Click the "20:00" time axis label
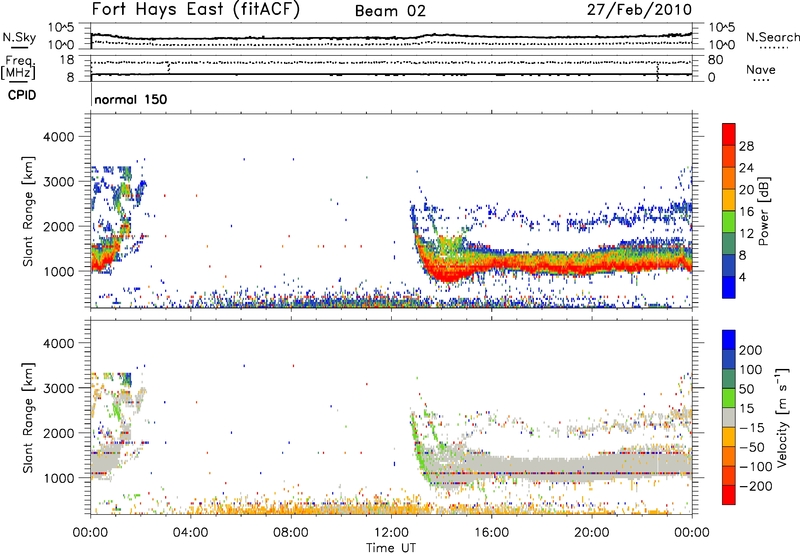Image resolution: width=800 pixels, height=554 pixels. 592,533
